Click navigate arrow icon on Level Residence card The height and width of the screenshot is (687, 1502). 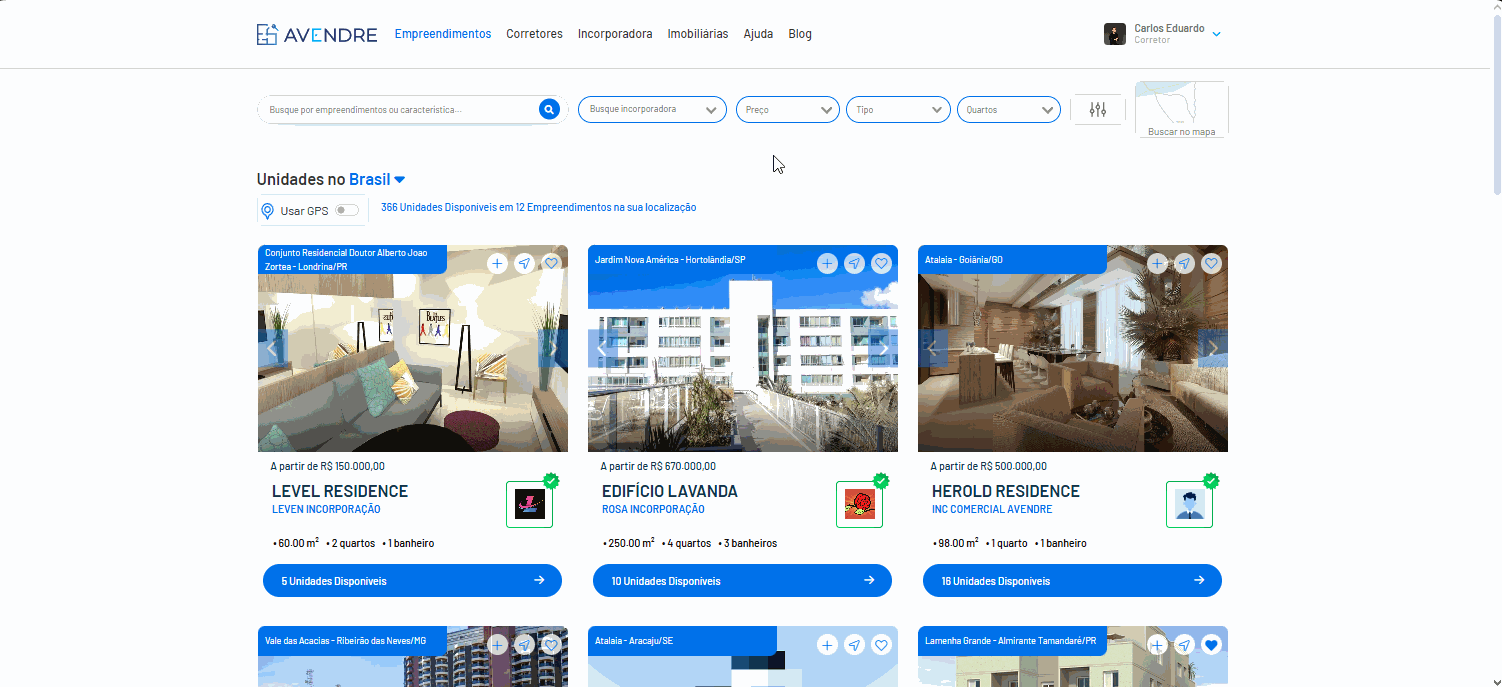click(524, 263)
